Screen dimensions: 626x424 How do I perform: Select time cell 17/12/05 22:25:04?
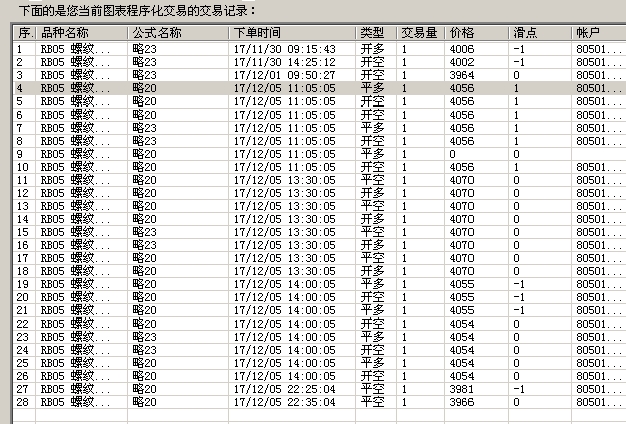285,389
